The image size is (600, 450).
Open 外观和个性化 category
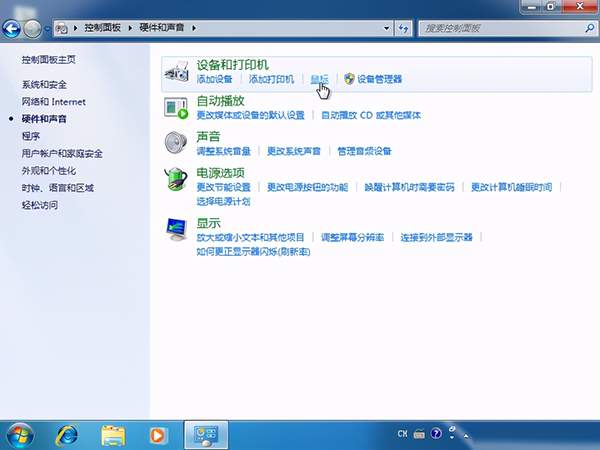(x=49, y=171)
